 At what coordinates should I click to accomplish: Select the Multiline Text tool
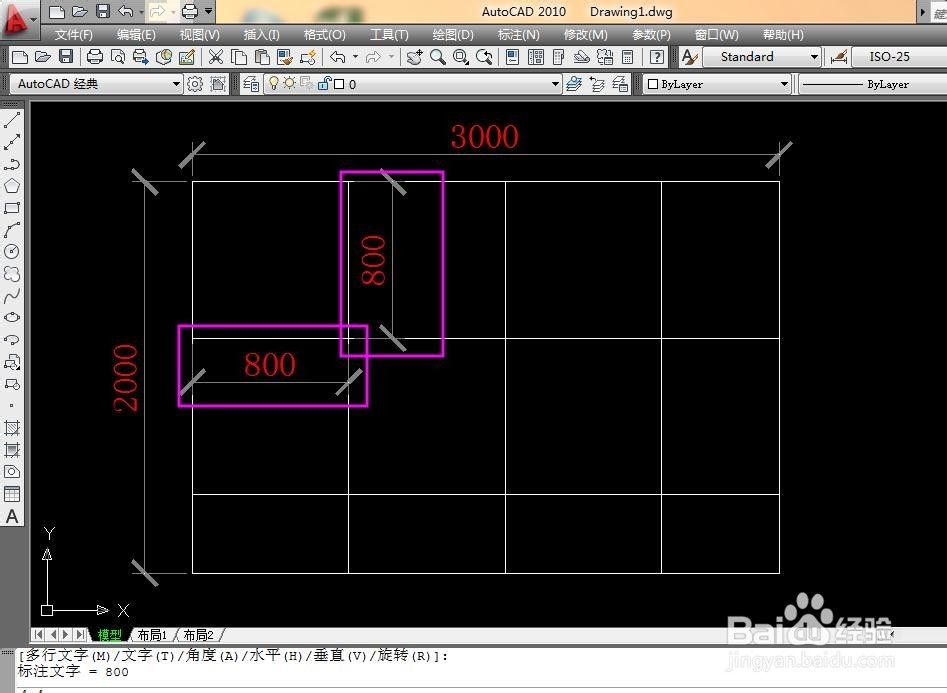[12, 517]
